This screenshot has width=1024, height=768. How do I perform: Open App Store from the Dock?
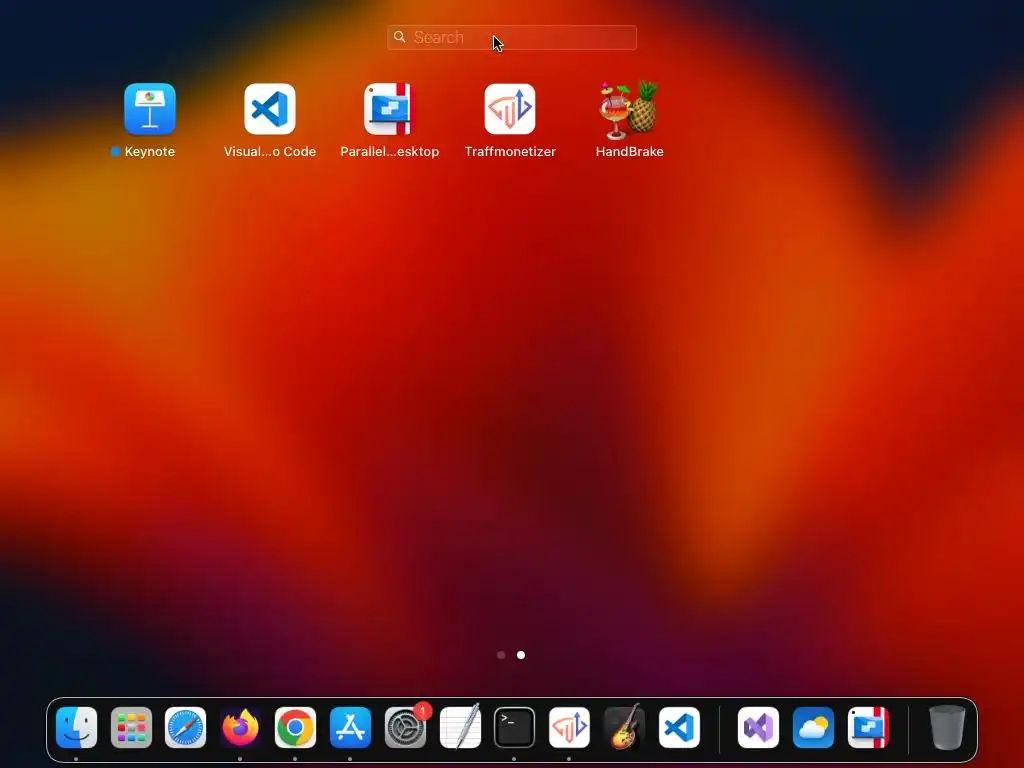pyautogui.click(x=350, y=727)
